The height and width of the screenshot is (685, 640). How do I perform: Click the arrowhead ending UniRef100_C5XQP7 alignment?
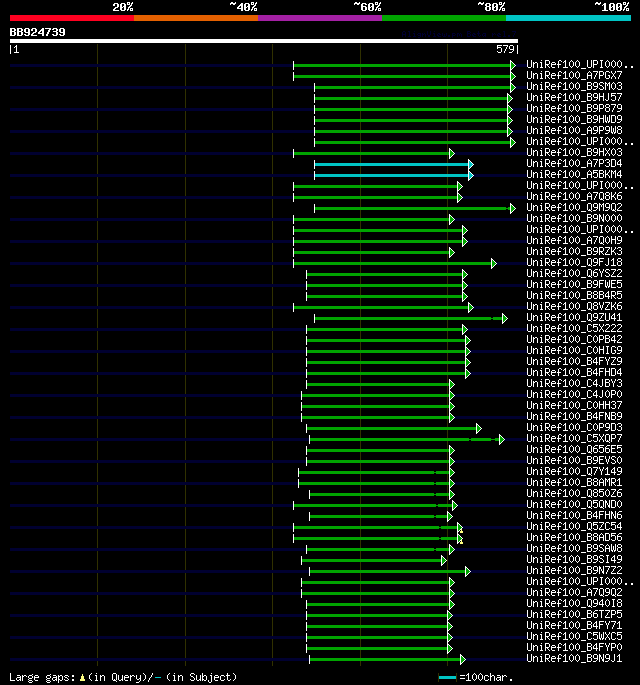click(502, 439)
